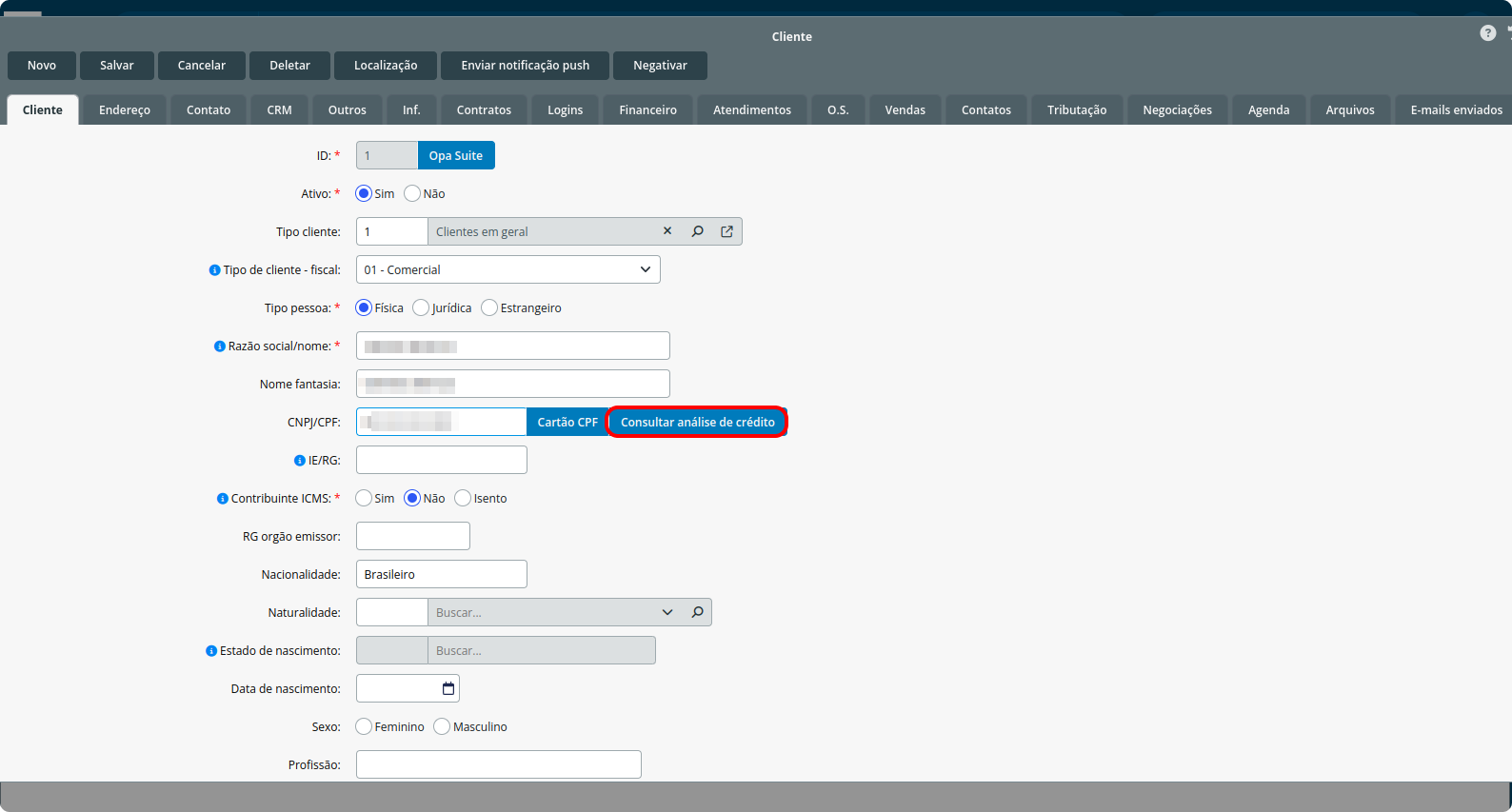Select Estrangeiro as Tipo pessoa
This screenshot has height=812, width=1512.
point(489,307)
